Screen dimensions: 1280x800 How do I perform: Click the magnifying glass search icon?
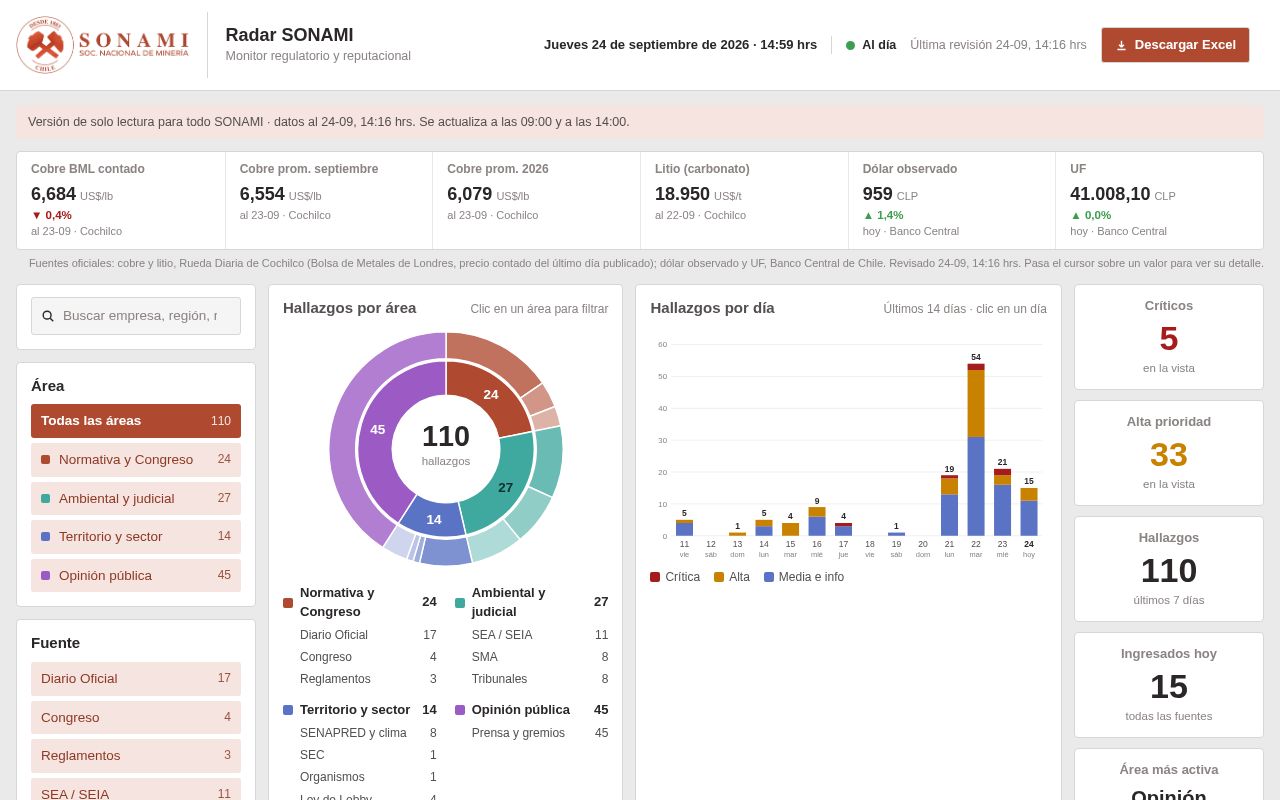point(48,316)
